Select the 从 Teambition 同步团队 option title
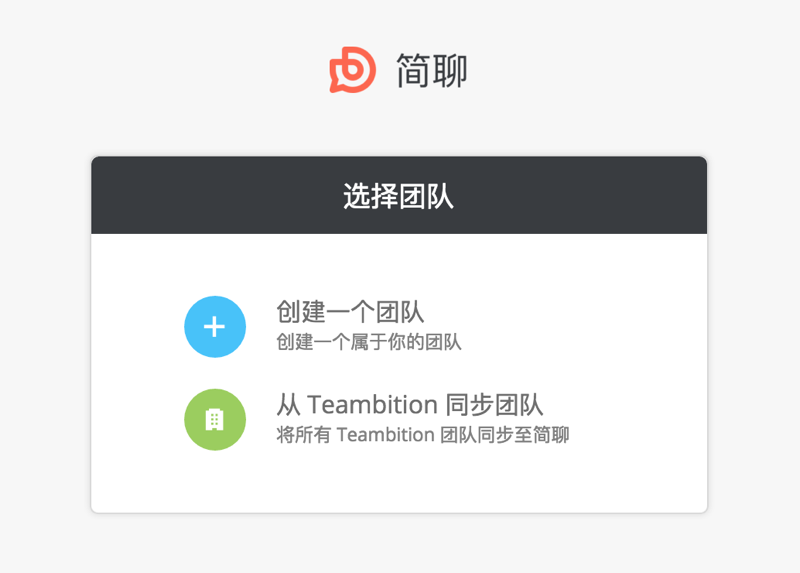800x573 pixels. pyautogui.click(x=410, y=405)
